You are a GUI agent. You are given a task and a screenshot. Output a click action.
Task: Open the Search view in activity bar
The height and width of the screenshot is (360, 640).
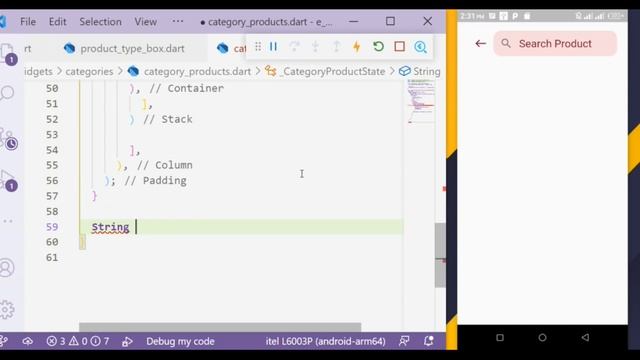click(7, 93)
